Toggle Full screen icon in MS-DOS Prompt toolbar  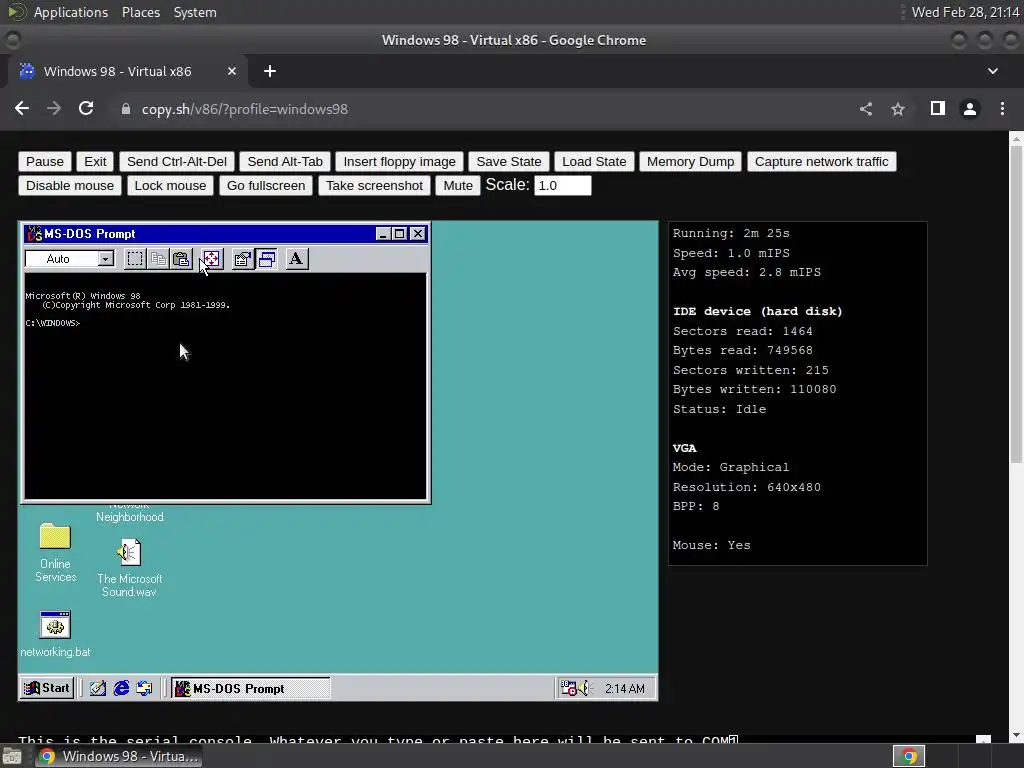tap(212, 259)
